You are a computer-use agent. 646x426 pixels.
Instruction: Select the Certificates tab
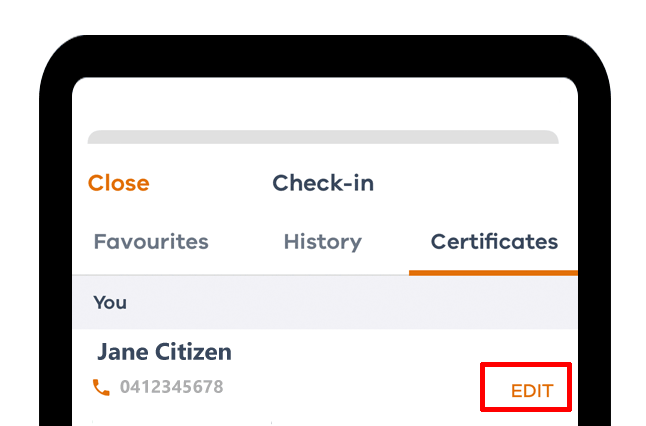[494, 241]
